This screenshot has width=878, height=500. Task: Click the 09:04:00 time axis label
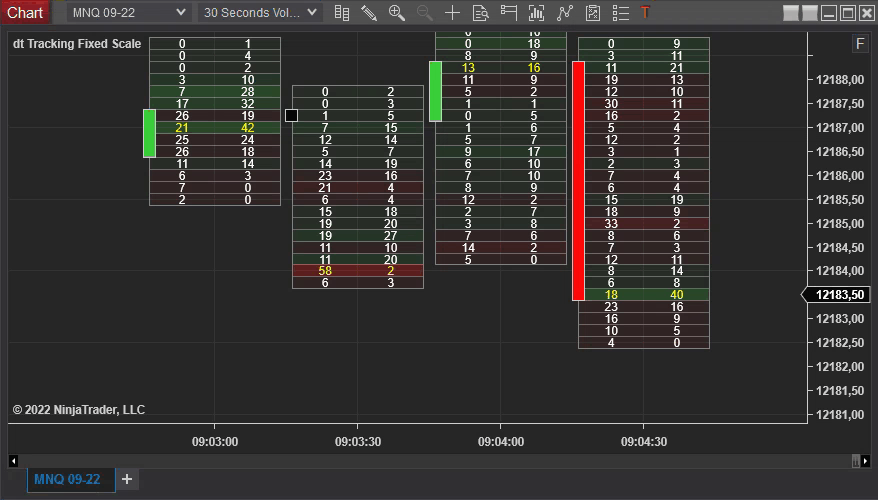coord(501,442)
